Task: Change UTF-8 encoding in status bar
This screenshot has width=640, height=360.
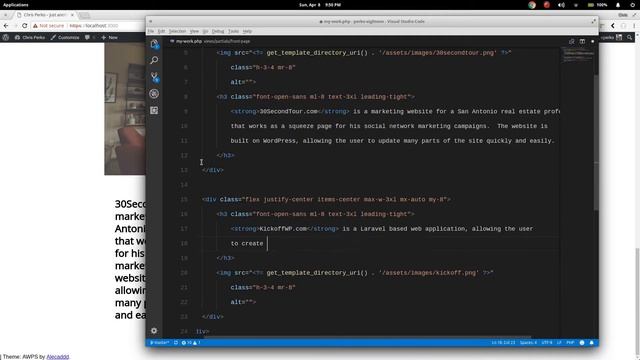Action: pyautogui.click(x=547, y=342)
